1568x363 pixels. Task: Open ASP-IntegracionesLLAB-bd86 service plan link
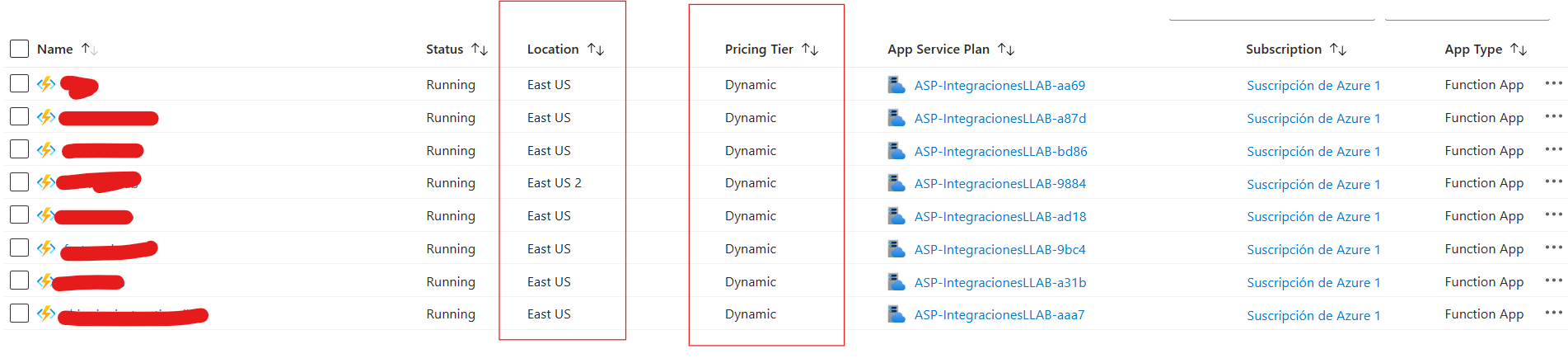click(1001, 151)
